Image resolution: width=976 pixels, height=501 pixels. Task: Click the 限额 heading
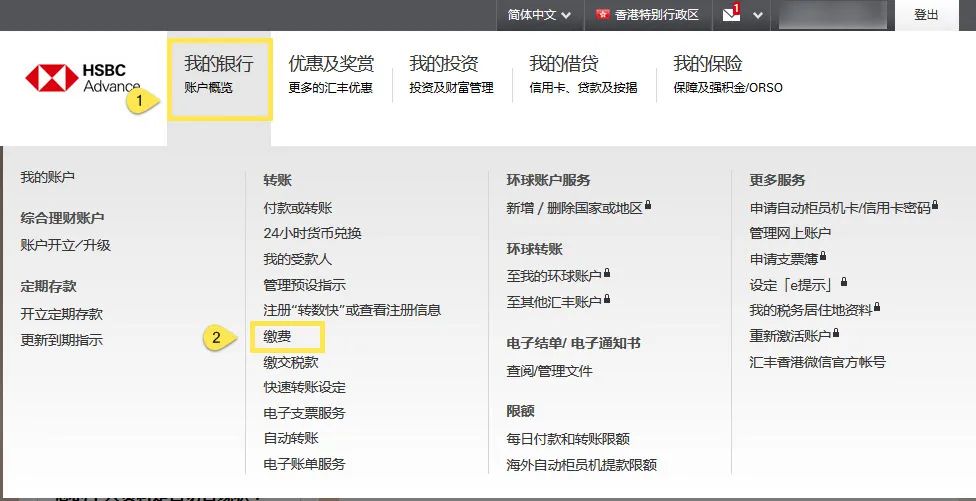pos(520,411)
